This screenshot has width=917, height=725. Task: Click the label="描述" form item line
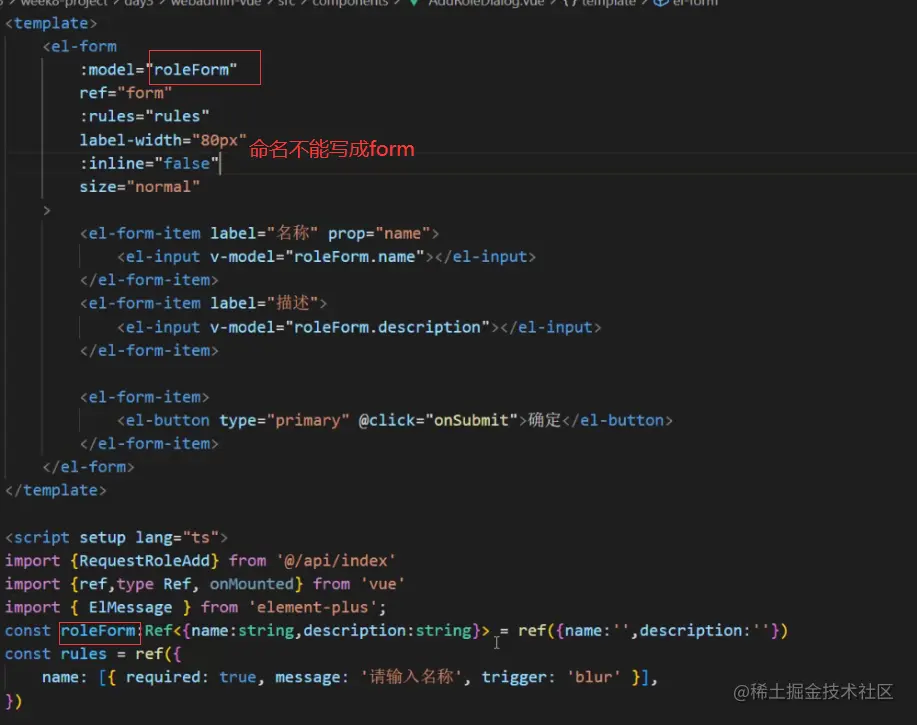point(204,303)
